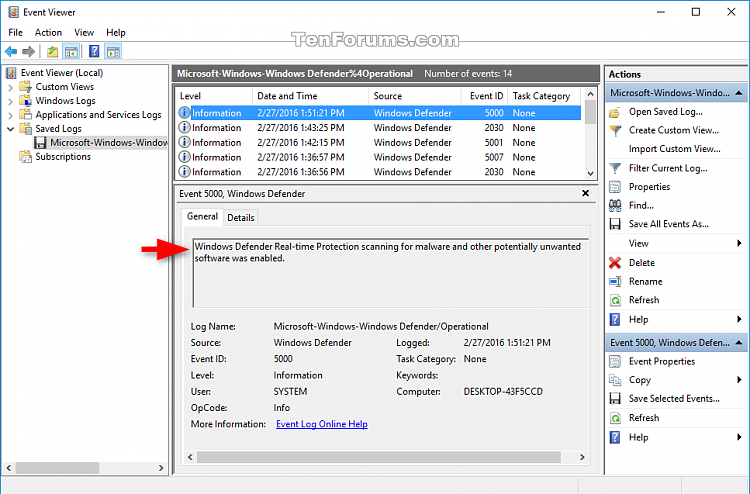Click the blue Help toolbar icon
Image resolution: width=750 pixels, height=494 pixels.
pyautogui.click(x=94, y=51)
